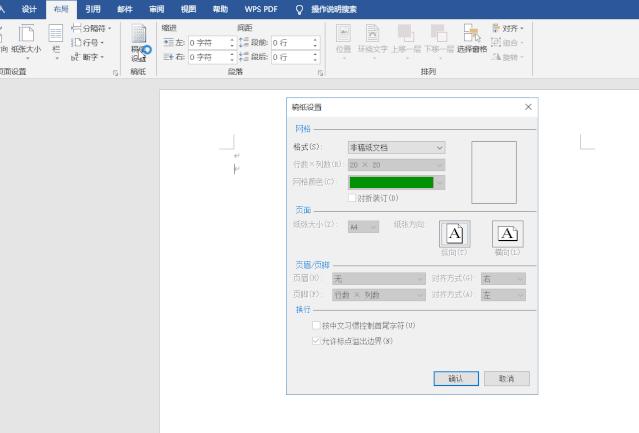639x433 pixels.
Task: Open the 旋转 rotate dropdown
Action: [507, 57]
